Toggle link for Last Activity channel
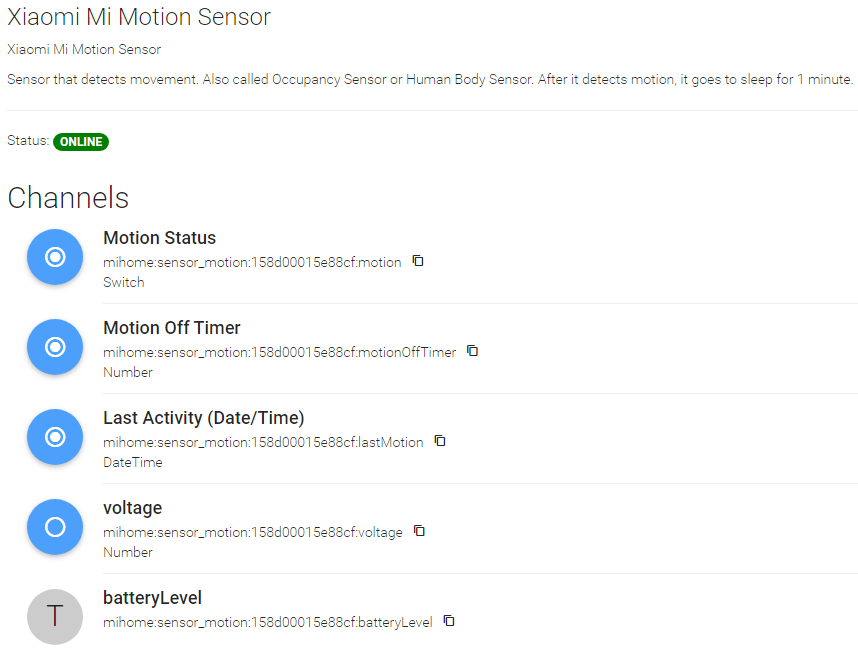858x654 pixels. (55, 437)
